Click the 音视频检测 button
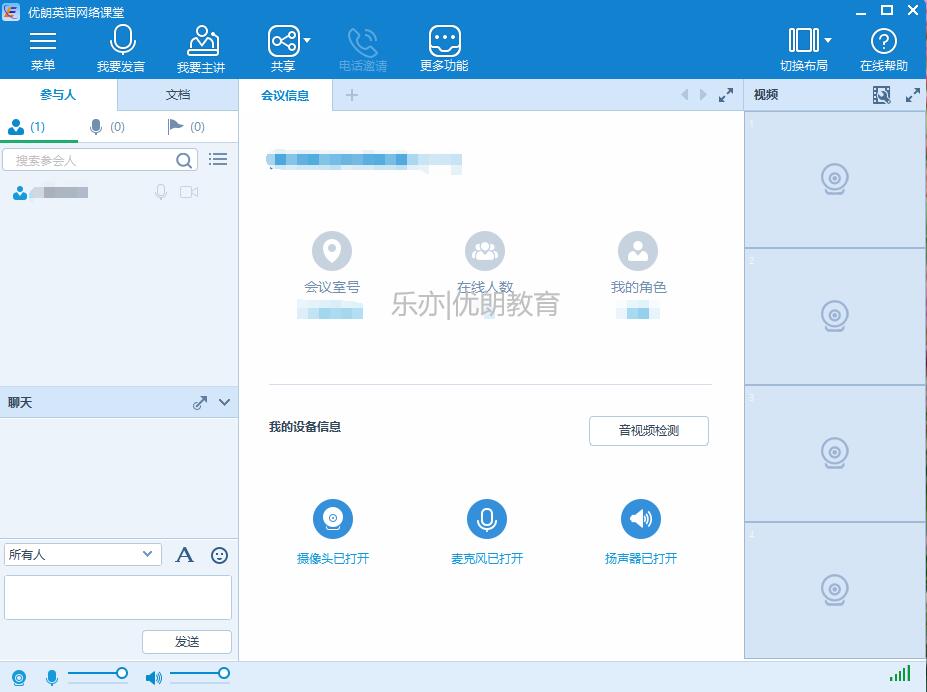927x692 pixels. tap(648, 431)
